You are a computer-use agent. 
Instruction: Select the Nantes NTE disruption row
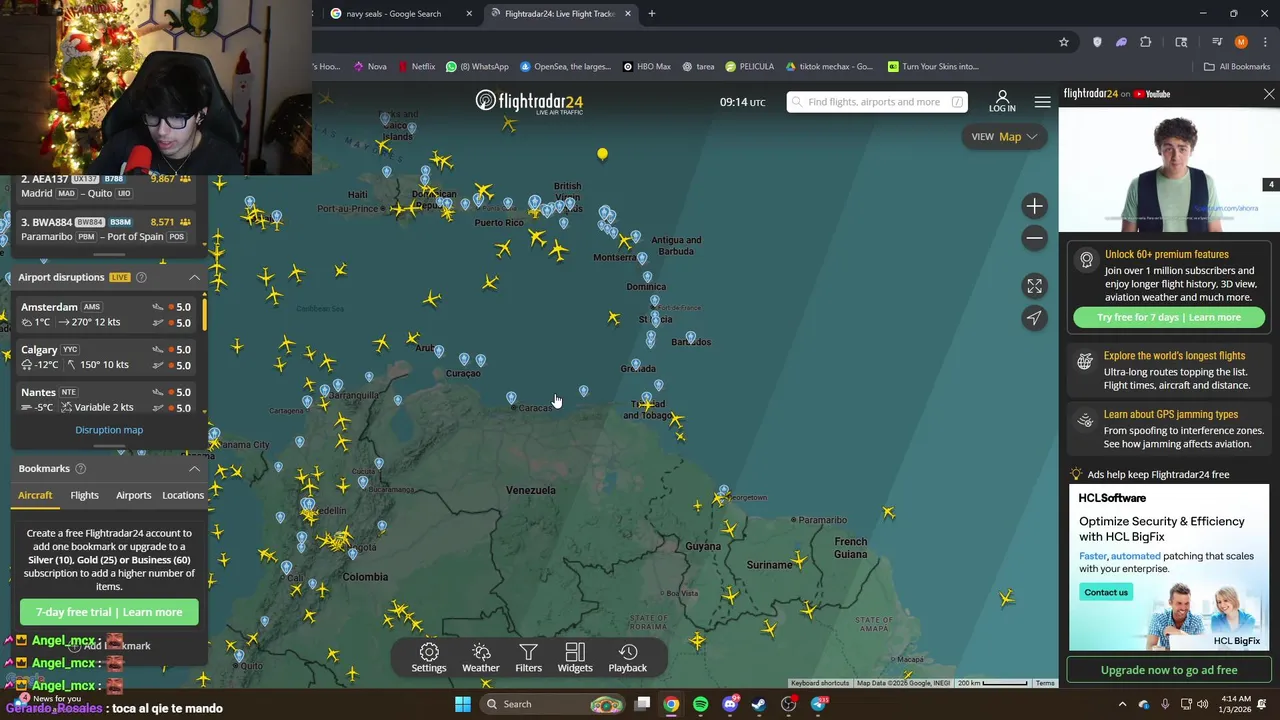(107, 400)
